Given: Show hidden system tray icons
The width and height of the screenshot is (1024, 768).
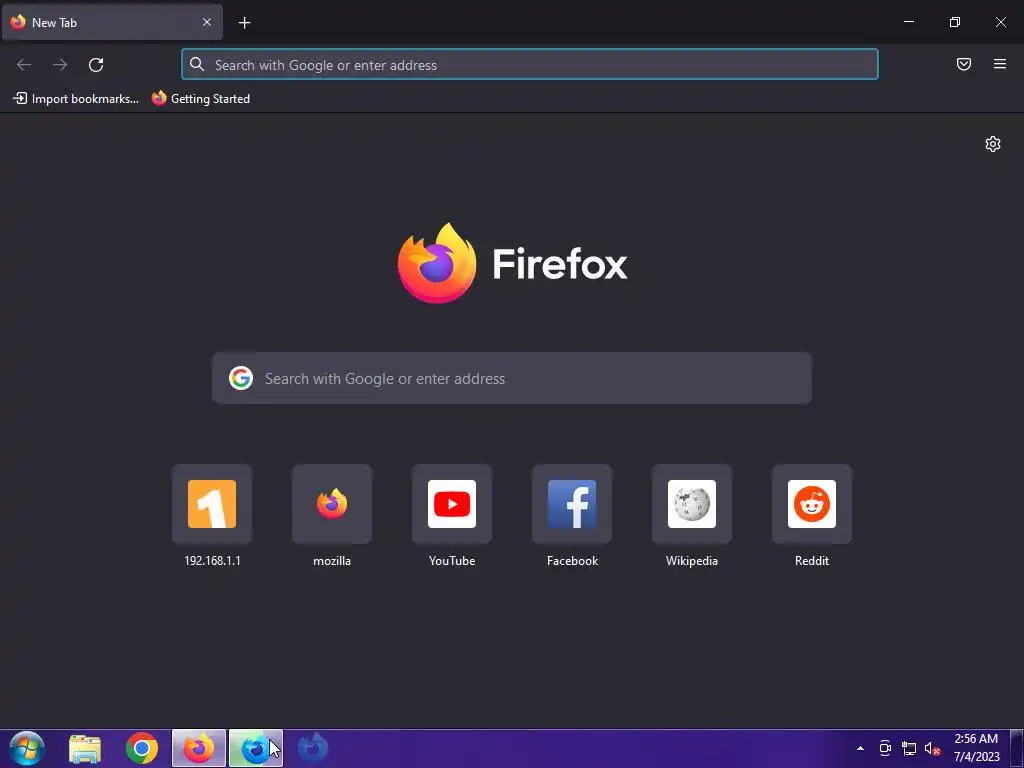Looking at the screenshot, I should tap(860, 748).
